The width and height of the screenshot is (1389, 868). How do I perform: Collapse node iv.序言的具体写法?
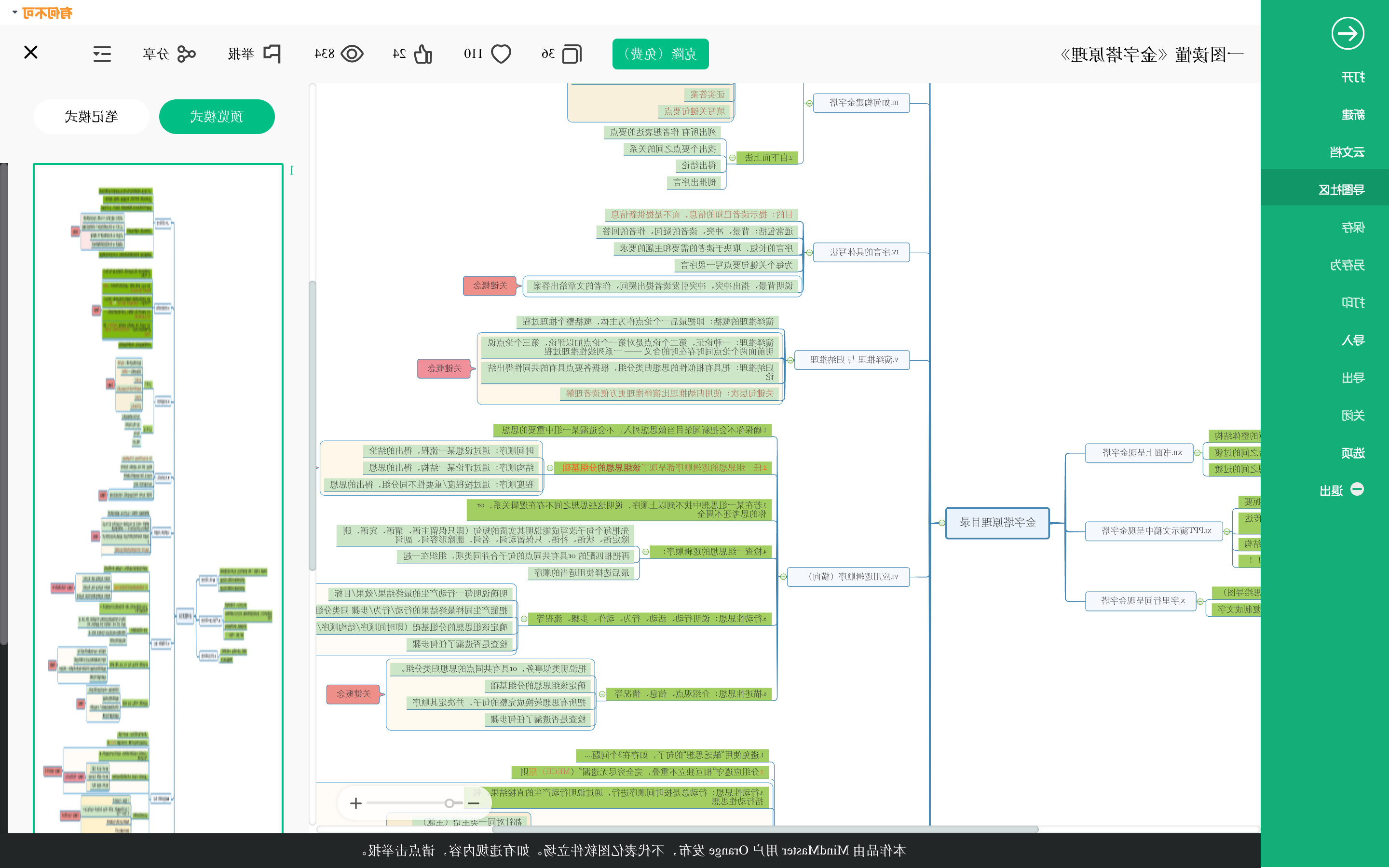click(809, 253)
